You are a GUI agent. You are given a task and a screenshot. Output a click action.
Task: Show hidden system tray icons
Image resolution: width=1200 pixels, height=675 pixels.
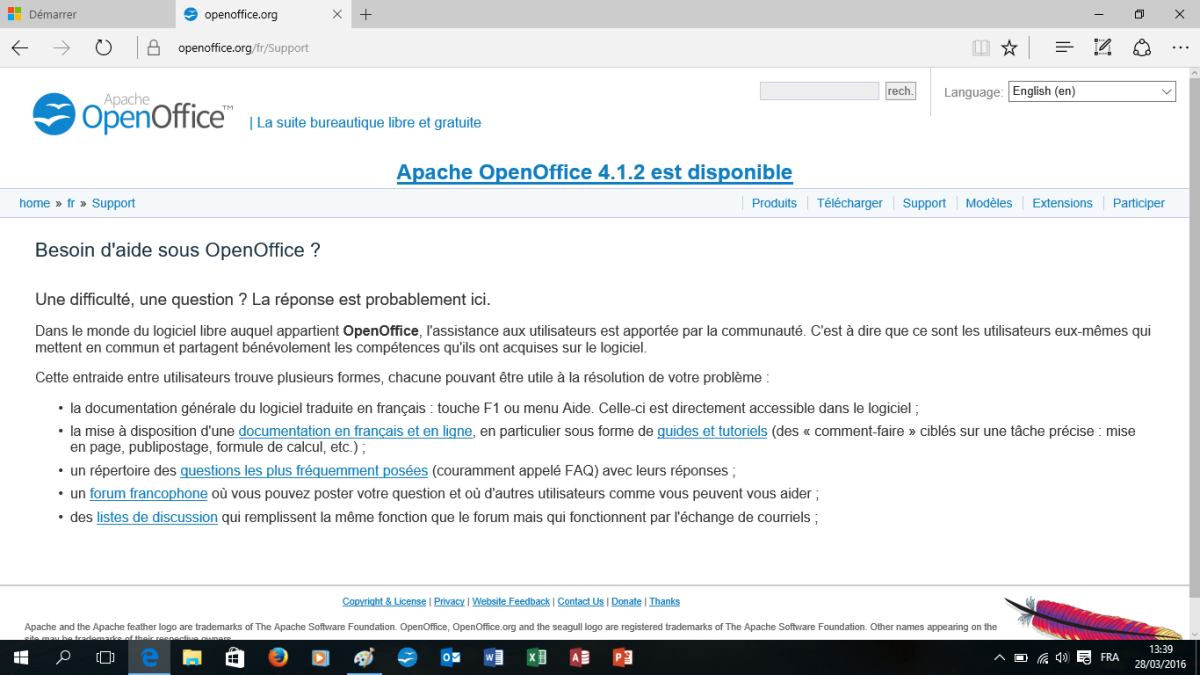click(999, 658)
